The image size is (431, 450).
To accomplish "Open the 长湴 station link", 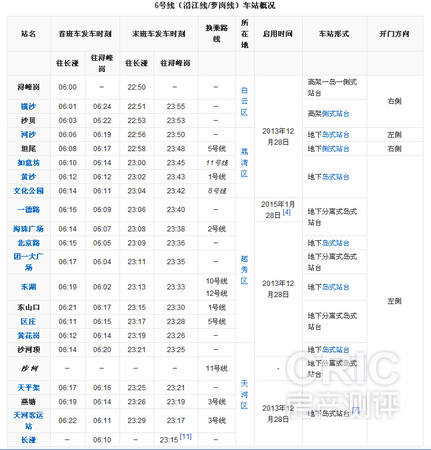I will click(x=28, y=440).
